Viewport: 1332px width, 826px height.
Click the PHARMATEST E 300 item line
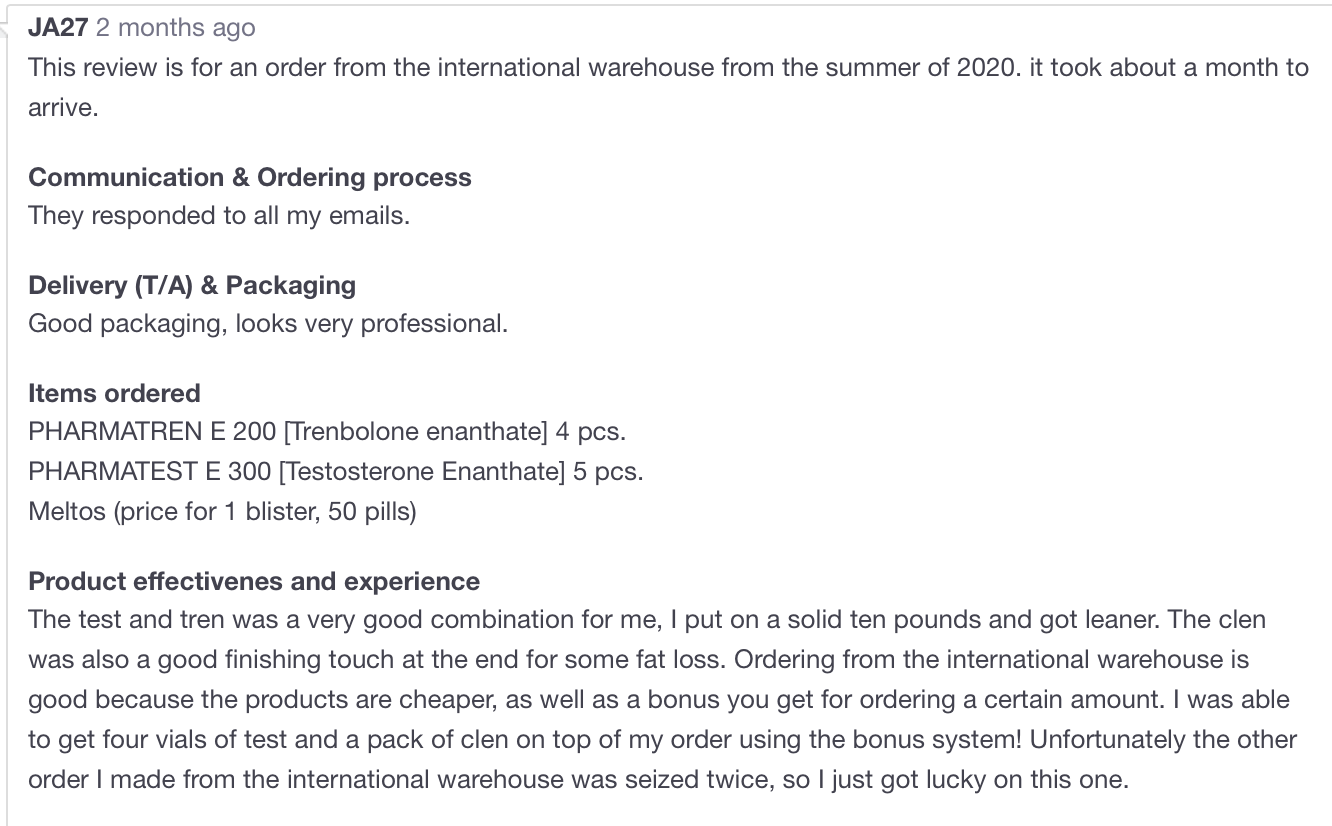pyautogui.click(x=335, y=471)
